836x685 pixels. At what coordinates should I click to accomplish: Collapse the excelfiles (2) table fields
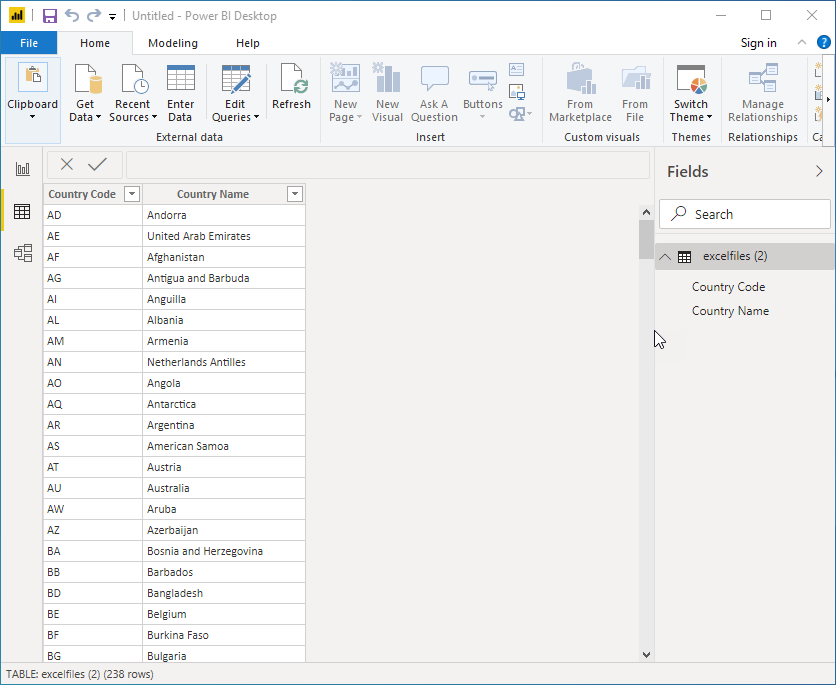pos(665,257)
